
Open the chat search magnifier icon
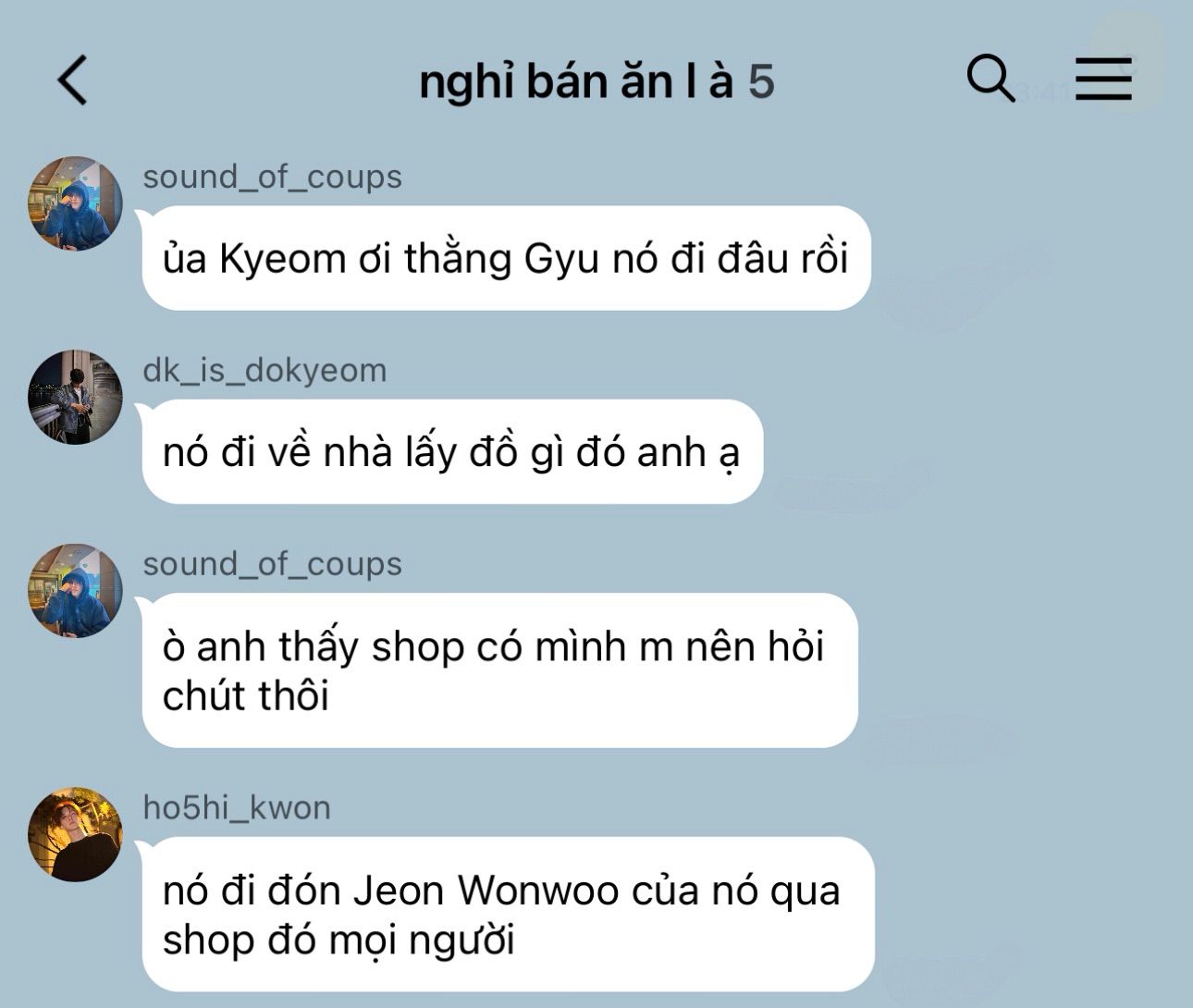[990, 79]
